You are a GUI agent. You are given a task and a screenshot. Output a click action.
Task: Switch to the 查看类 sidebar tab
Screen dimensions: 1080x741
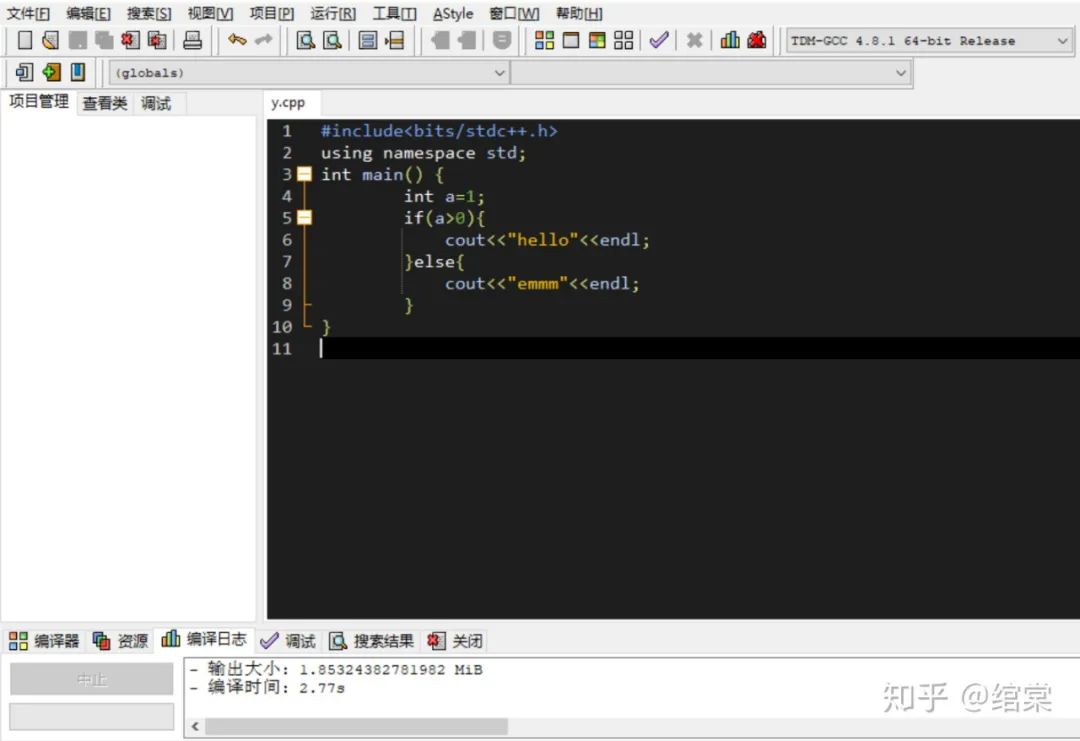coord(105,103)
